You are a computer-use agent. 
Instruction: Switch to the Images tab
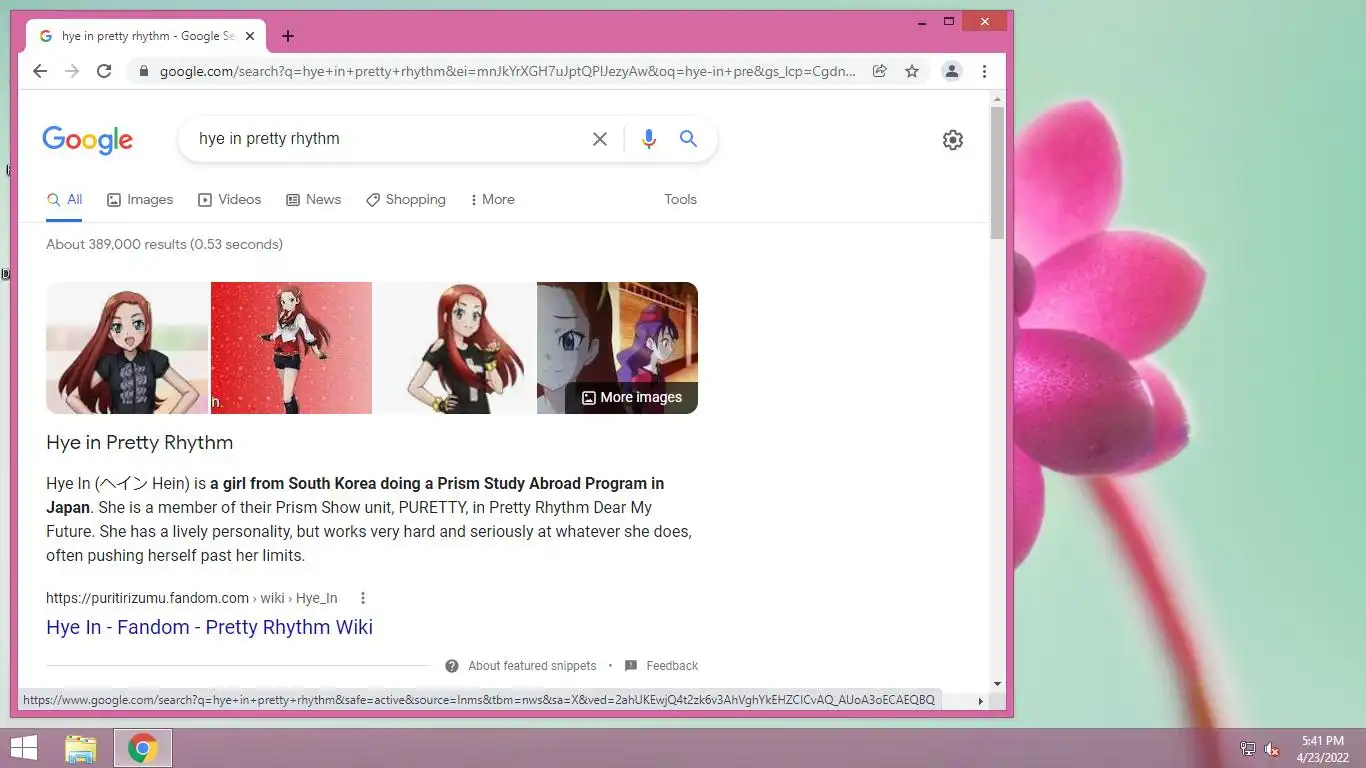coord(140,199)
